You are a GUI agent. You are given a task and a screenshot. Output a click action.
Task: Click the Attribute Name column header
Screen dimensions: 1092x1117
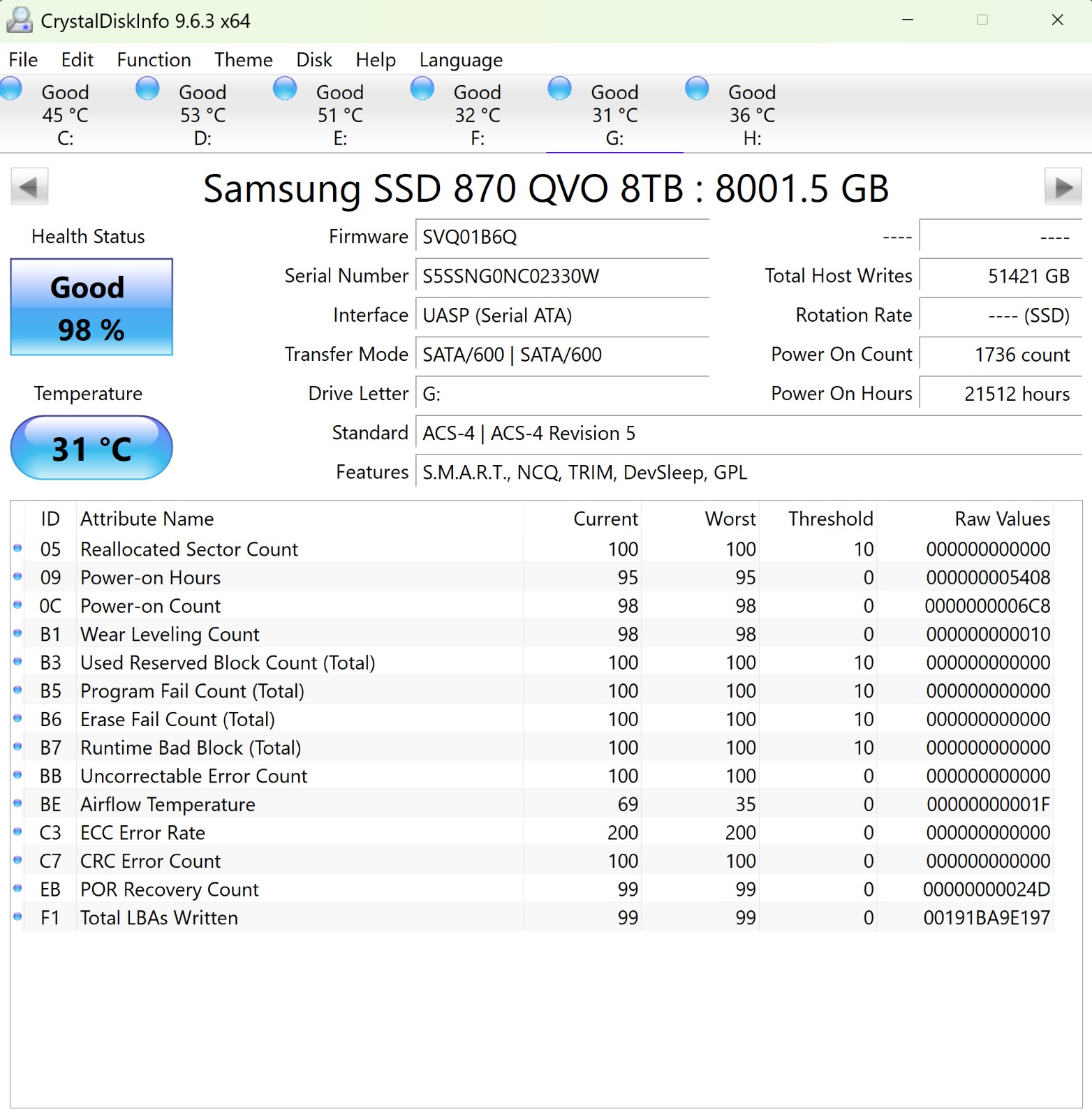click(x=300, y=519)
